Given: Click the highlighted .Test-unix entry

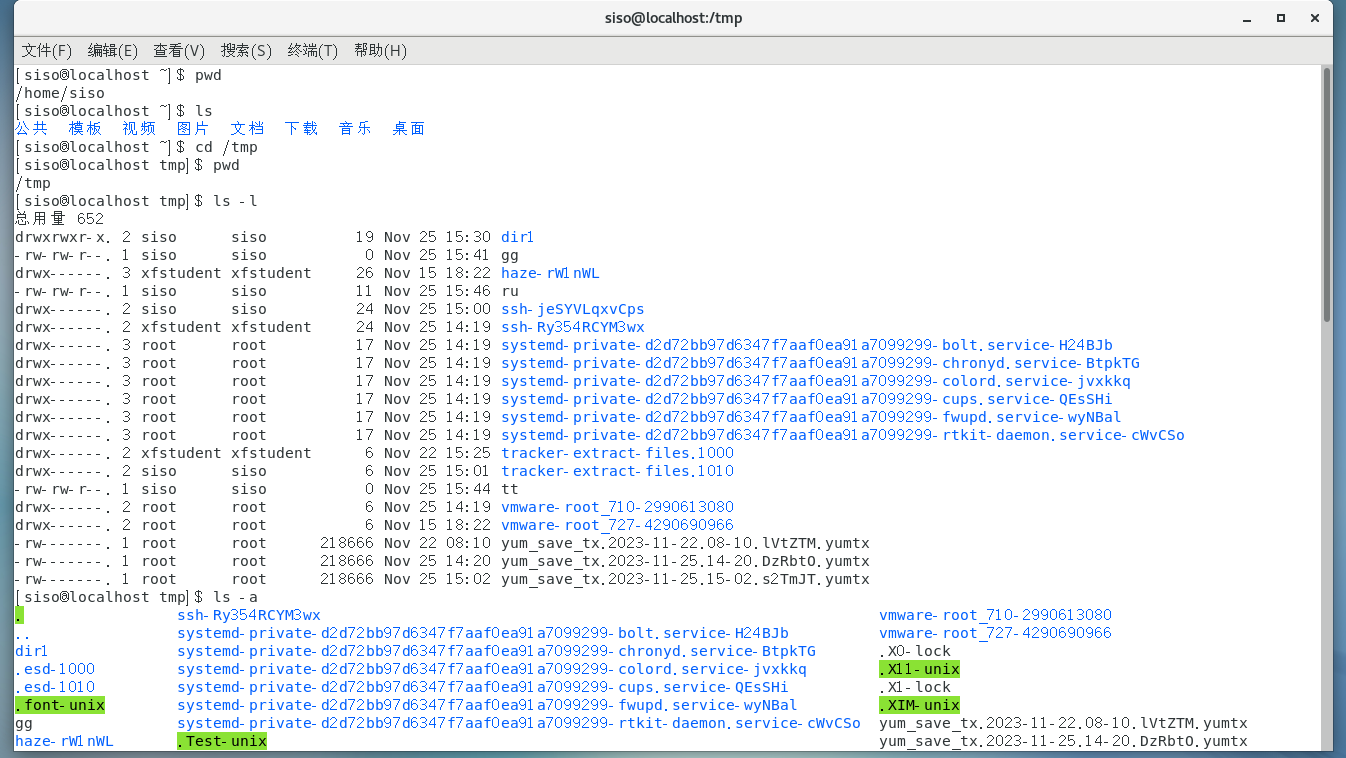Looking at the screenshot, I should click(222, 741).
